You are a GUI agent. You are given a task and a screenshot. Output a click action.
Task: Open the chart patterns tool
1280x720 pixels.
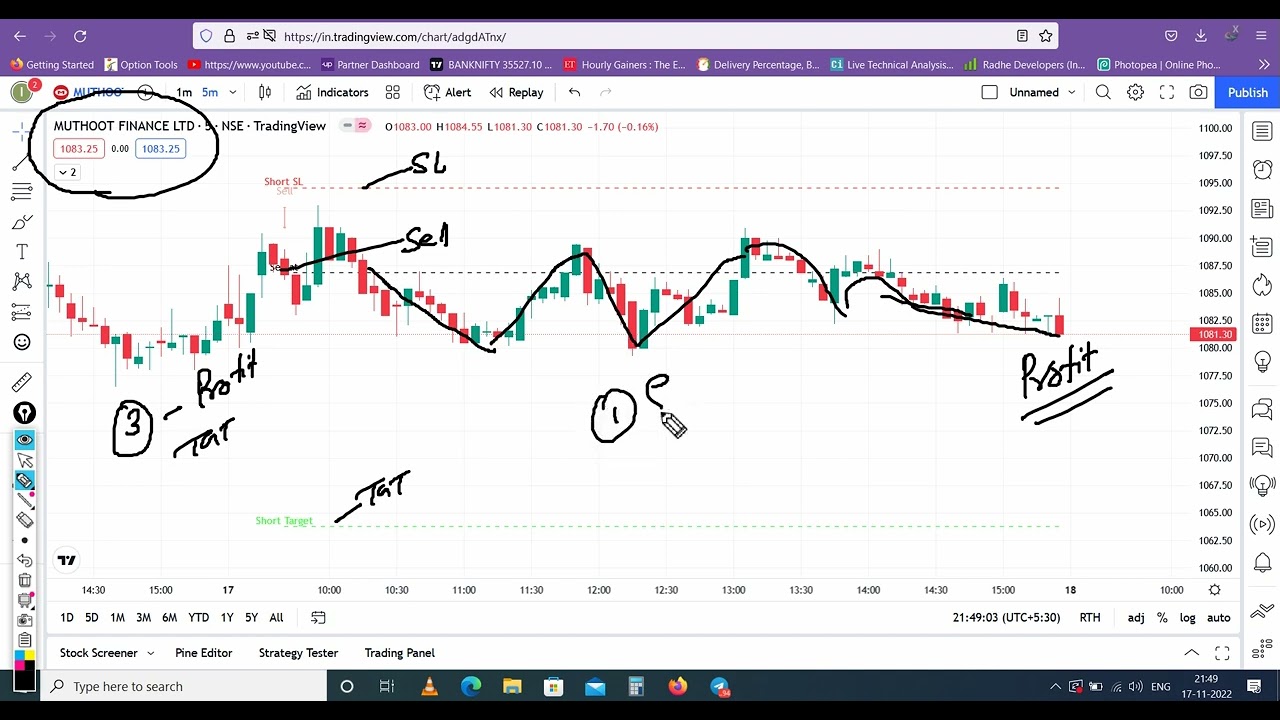[21, 282]
